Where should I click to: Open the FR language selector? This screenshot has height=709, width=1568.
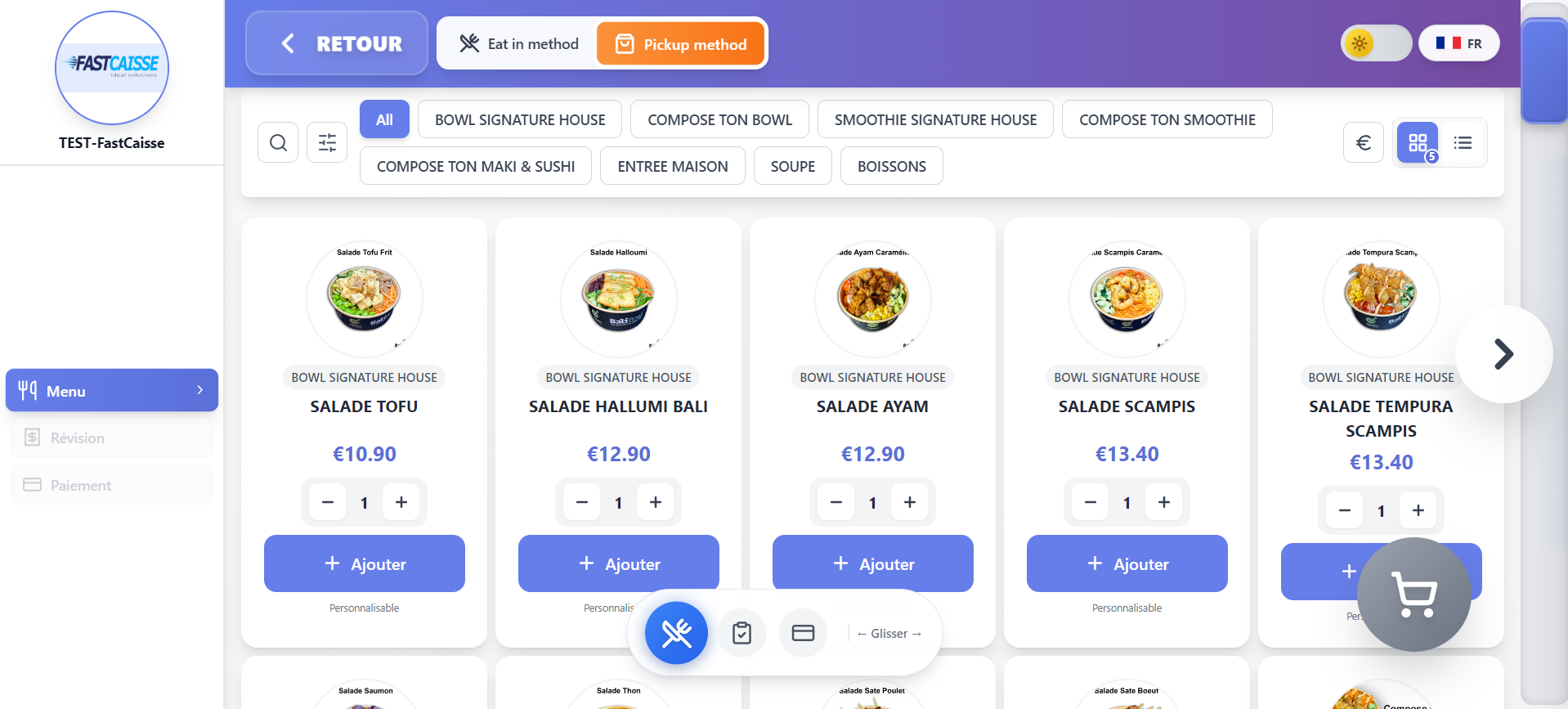tap(1458, 43)
